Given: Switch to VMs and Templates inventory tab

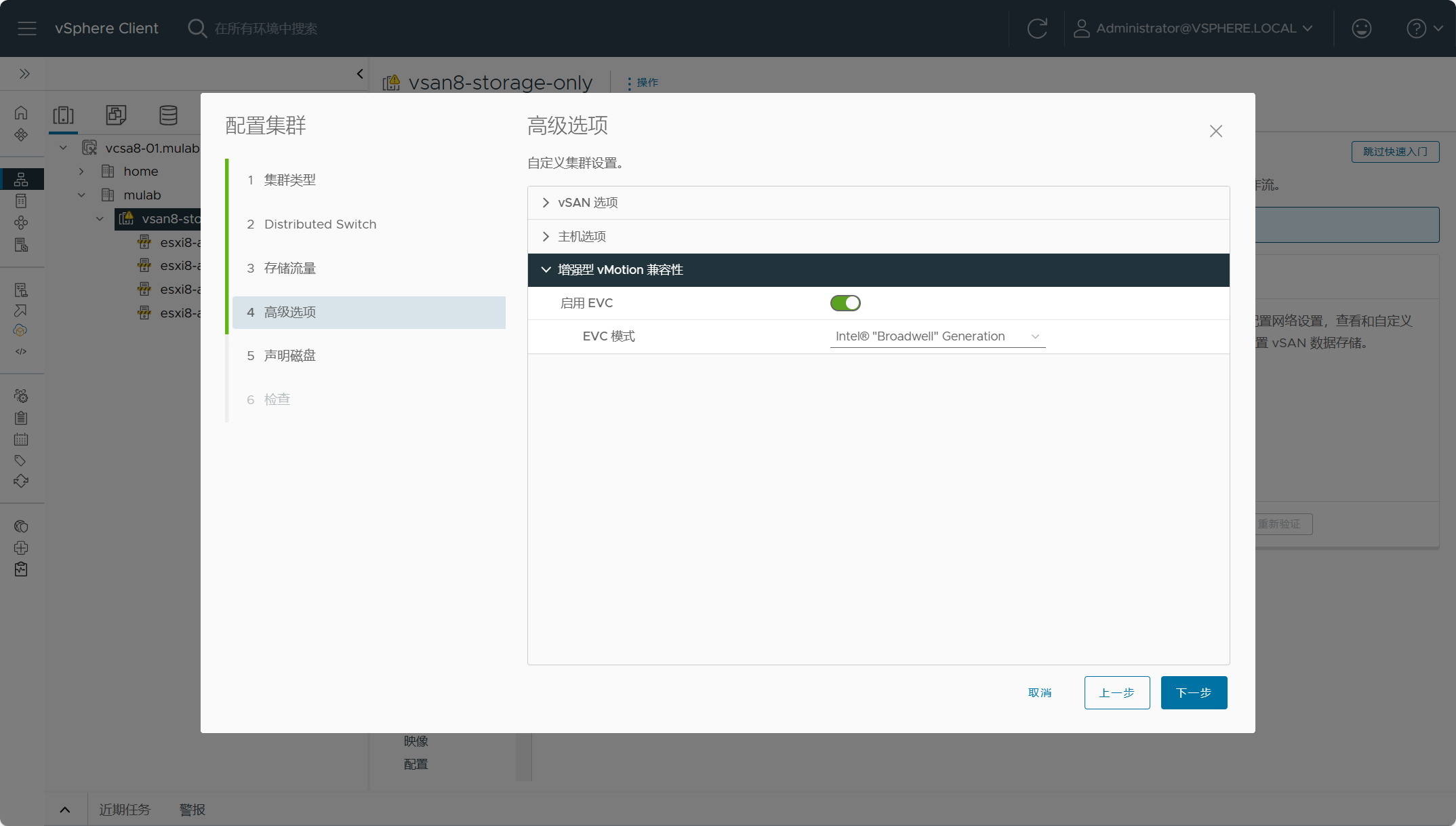Looking at the screenshot, I should point(116,115).
